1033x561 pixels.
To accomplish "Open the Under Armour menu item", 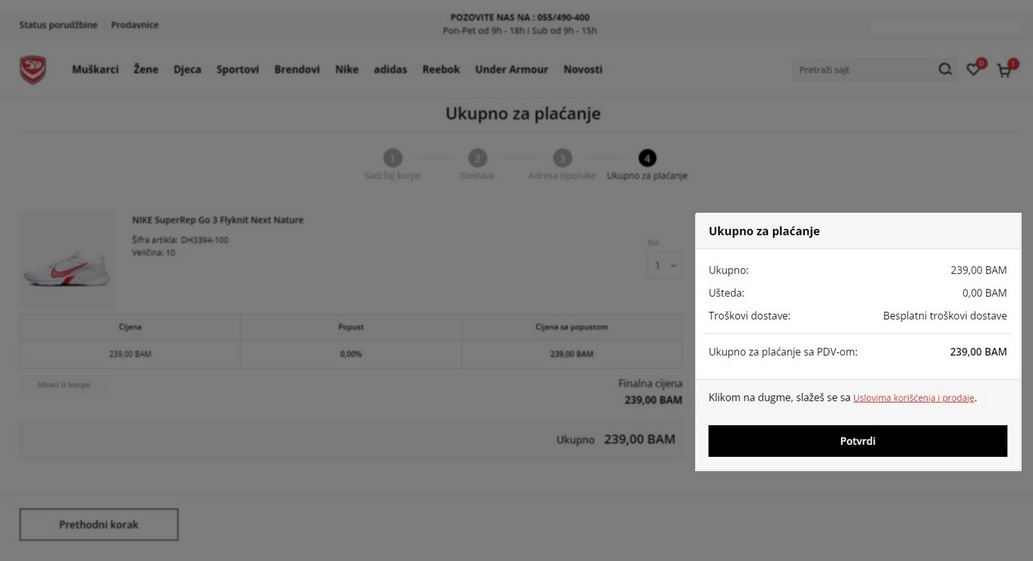I will pos(512,69).
